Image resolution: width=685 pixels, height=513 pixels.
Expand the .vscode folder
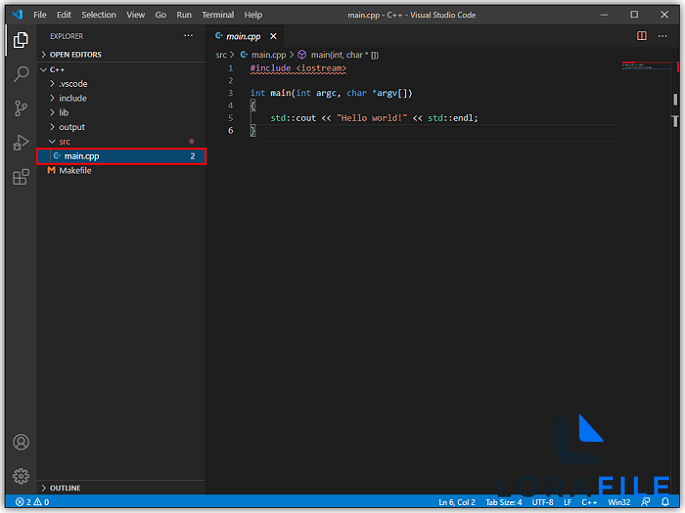point(121,83)
